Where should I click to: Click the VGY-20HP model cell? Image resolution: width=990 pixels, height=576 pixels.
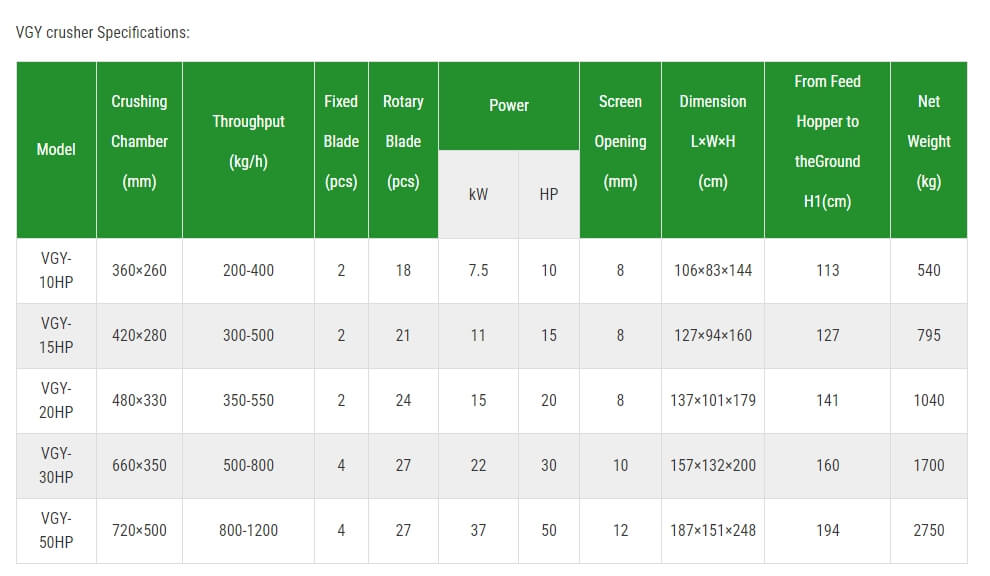click(56, 400)
